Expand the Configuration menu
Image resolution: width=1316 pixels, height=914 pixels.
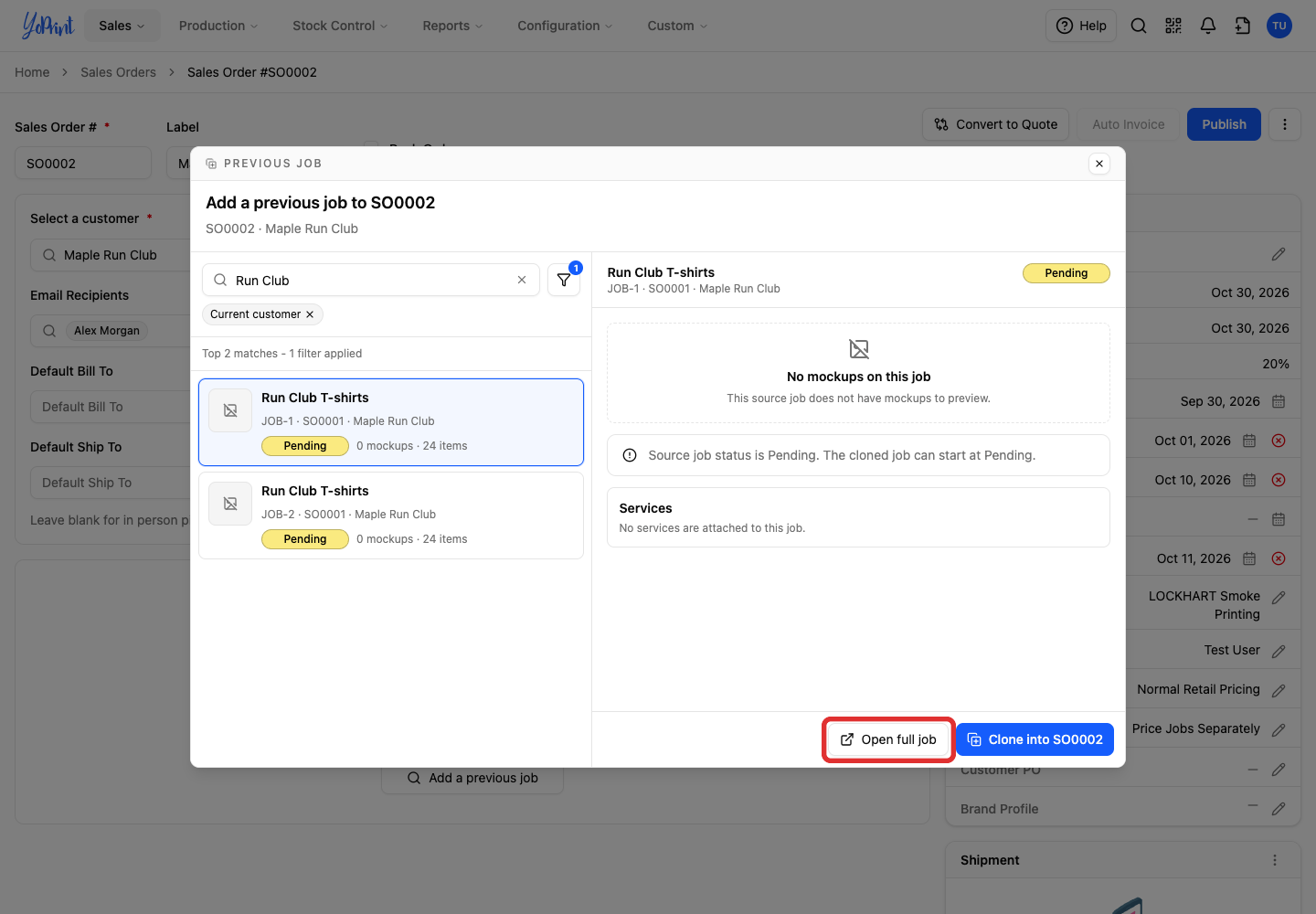pyautogui.click(x=565, y=26)
